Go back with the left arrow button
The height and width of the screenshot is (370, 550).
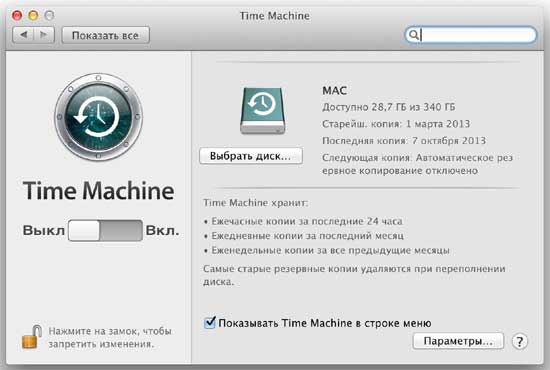tap(23, 35)
